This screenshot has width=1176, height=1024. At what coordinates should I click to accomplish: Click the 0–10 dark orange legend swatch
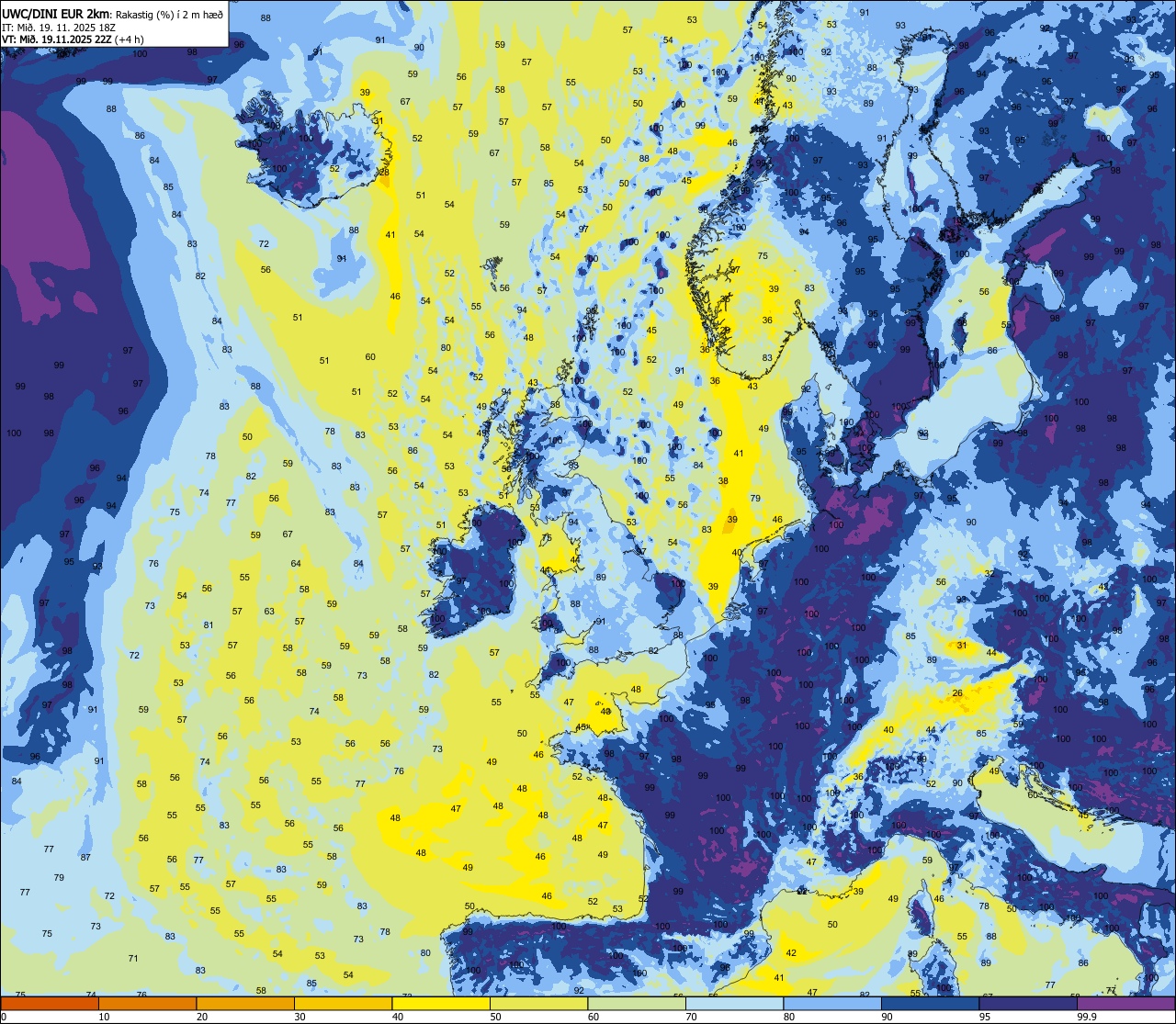coord(50,1003)
